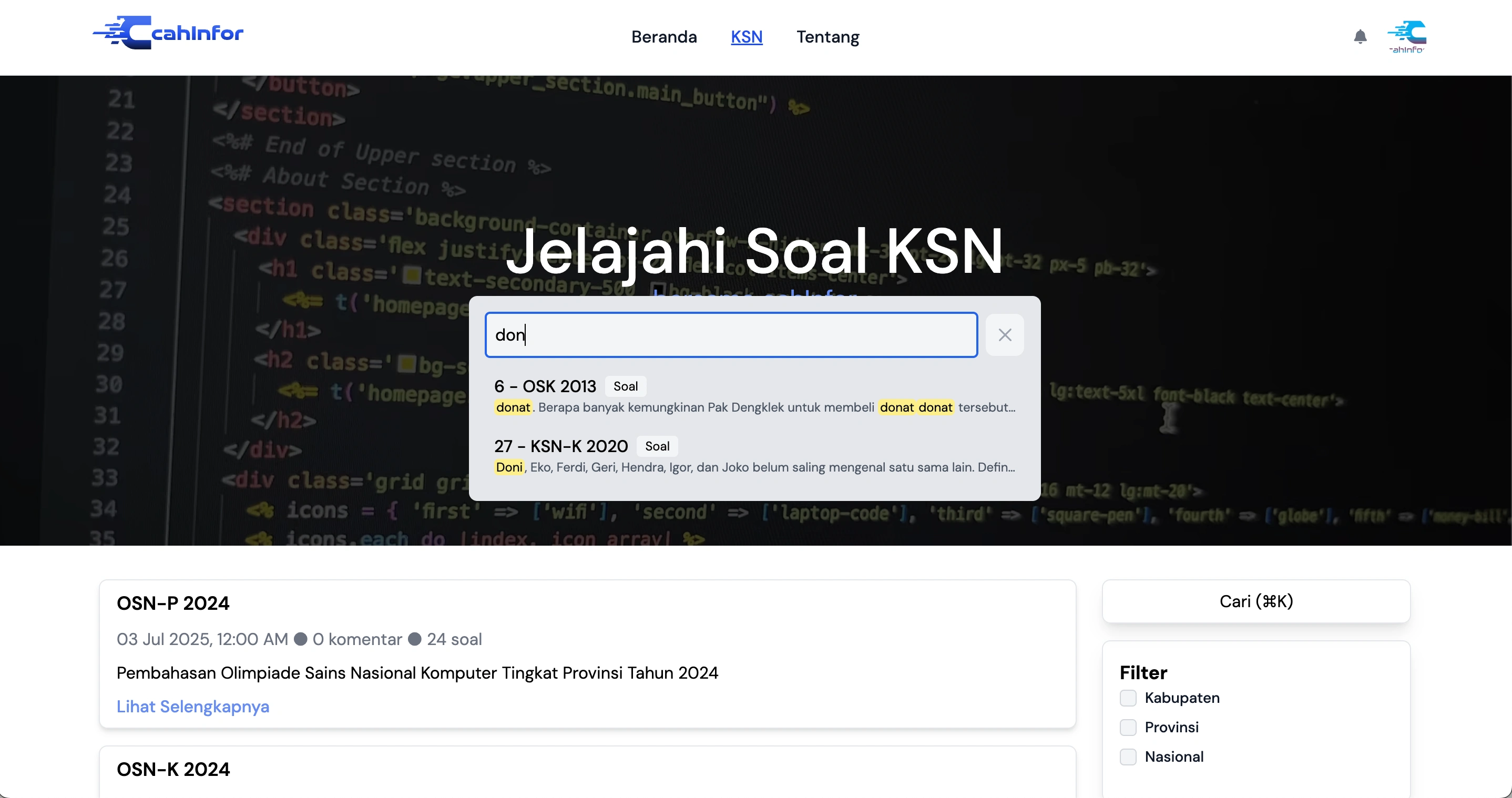Click the CahInfor logo in header
Screen dimensions: 1512x798
tap(168, 33)
